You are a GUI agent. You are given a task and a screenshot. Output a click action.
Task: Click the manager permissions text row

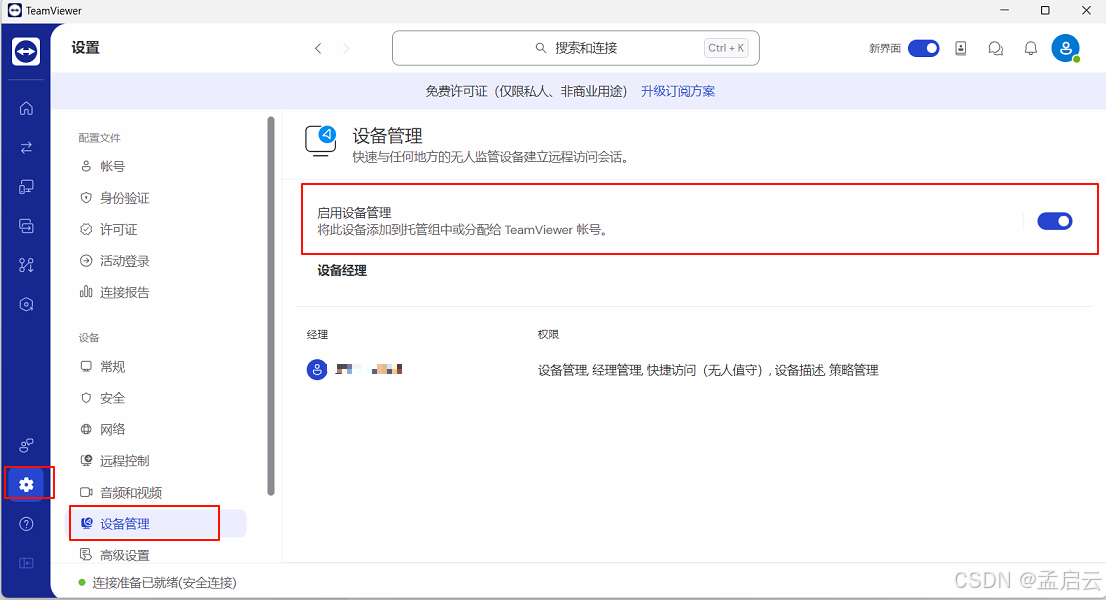pos(707,370)
